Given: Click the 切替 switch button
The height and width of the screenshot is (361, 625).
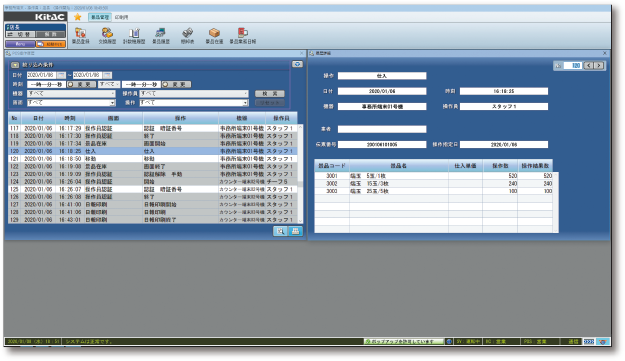Looking at the screenshot, I should (x=20, y=34).
